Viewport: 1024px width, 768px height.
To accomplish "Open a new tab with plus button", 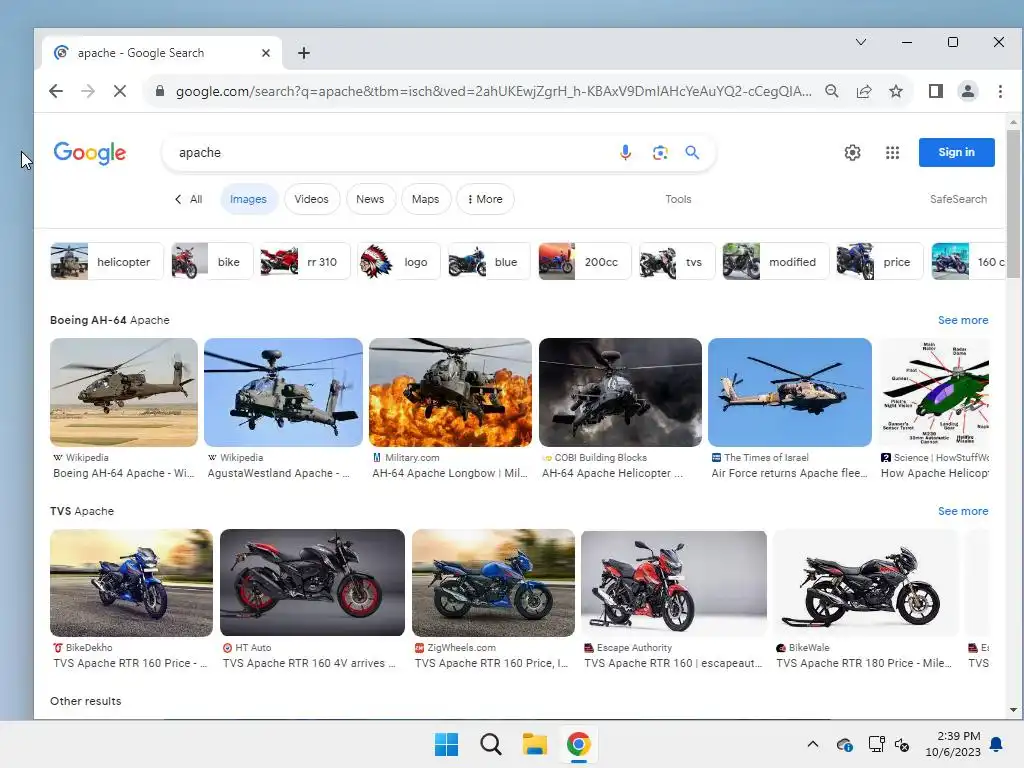I will click(304, 53).
